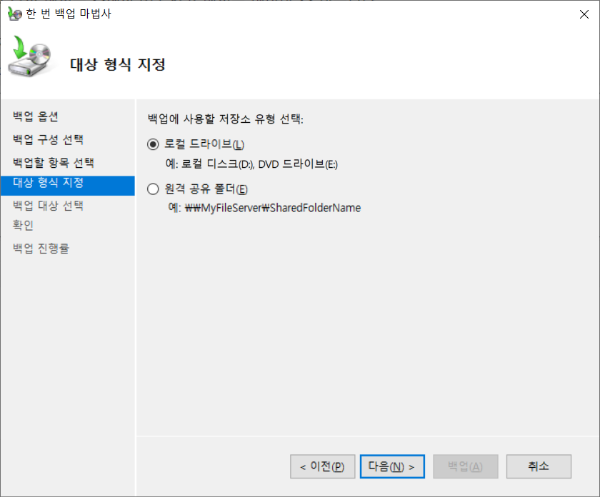Click the backup drive header icon
This screenshot has height=497, width=600.
click(x=30, y=56)
